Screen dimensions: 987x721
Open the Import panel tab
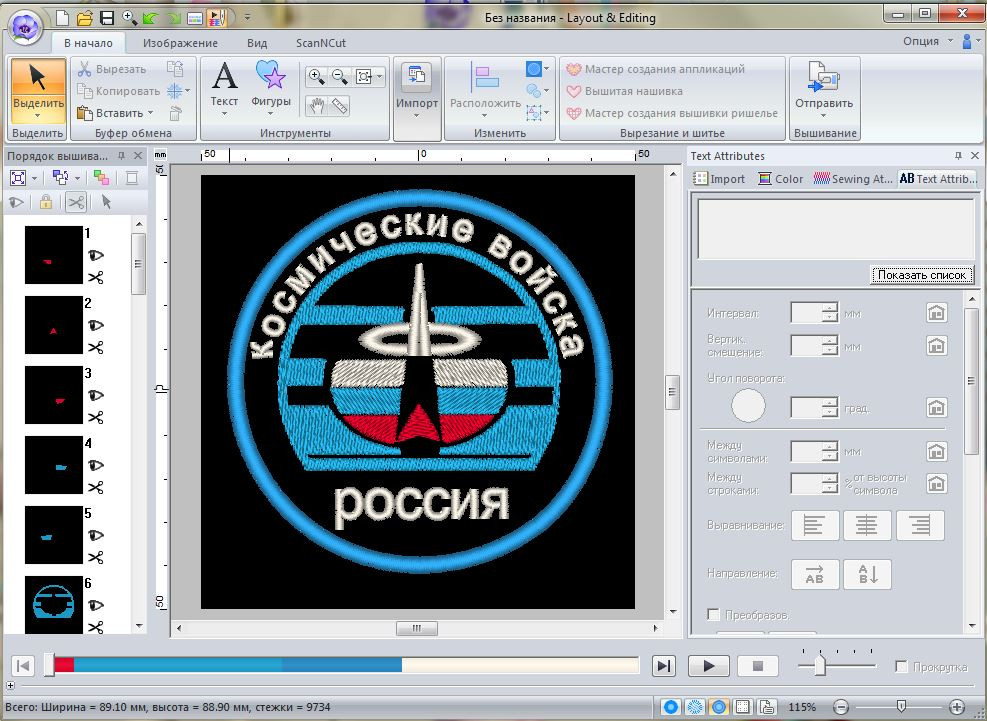coord(719,179)
